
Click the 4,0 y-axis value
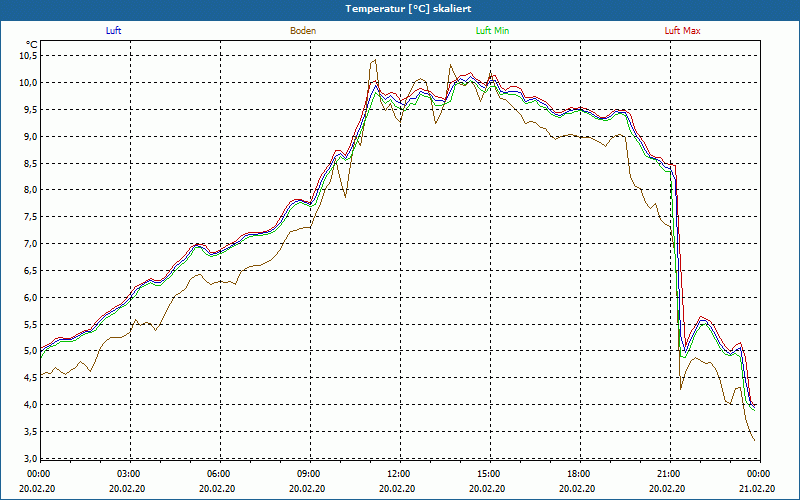[x=30, y=405]
